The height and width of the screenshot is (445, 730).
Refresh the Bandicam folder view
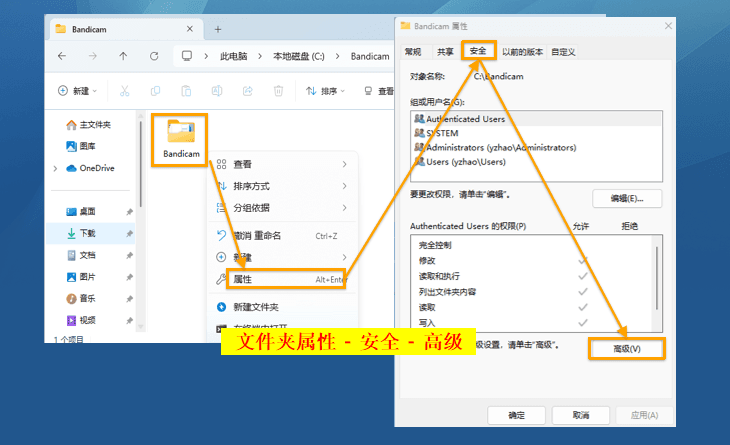point(154,56)
